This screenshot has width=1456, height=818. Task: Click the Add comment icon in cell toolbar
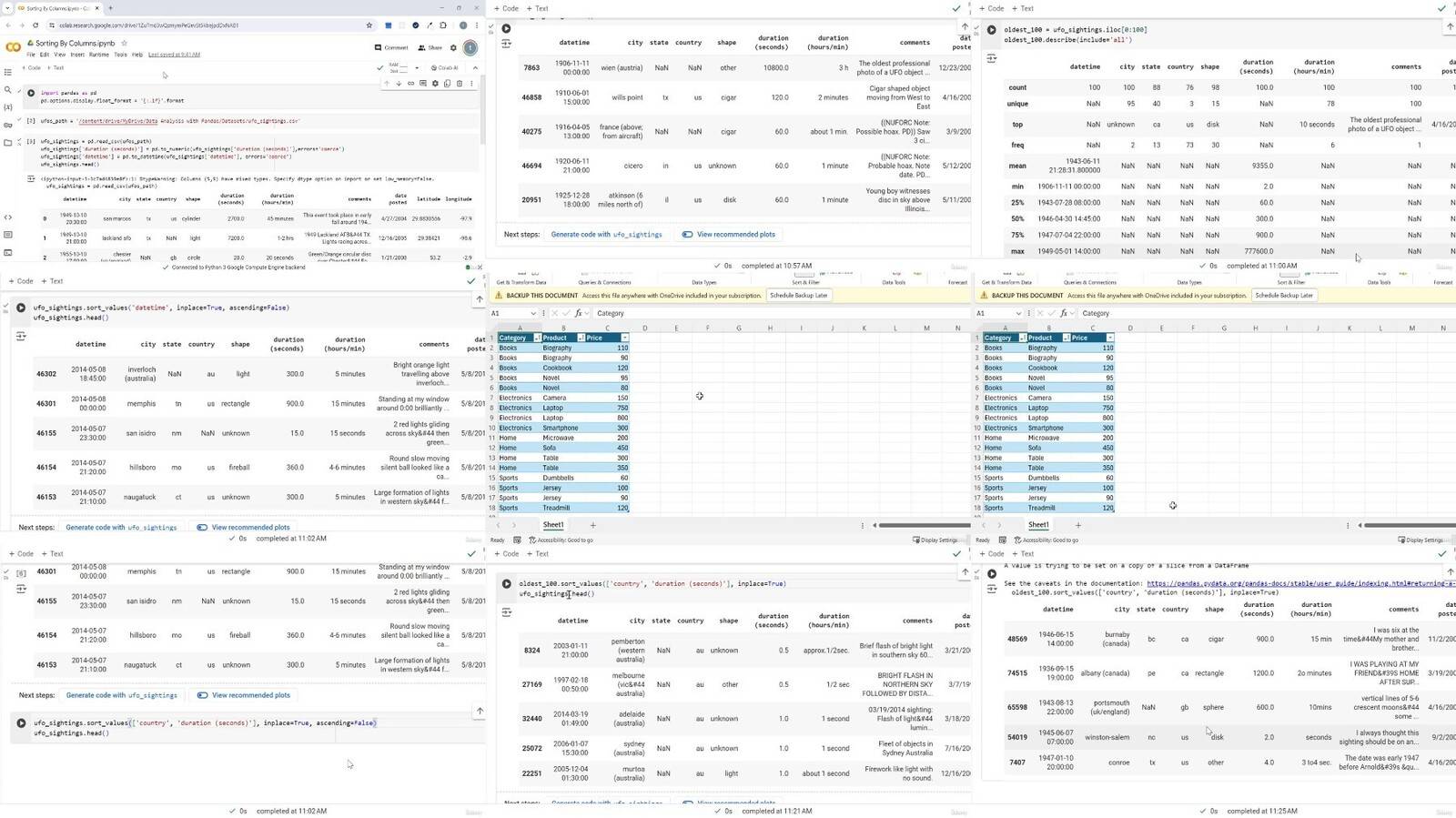click(x=422, y=84)
